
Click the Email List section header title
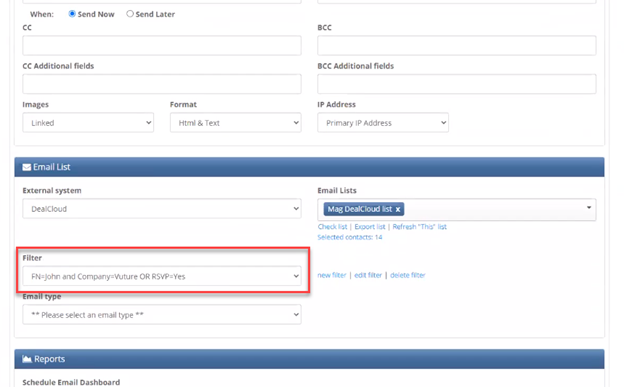click(51, 167)
